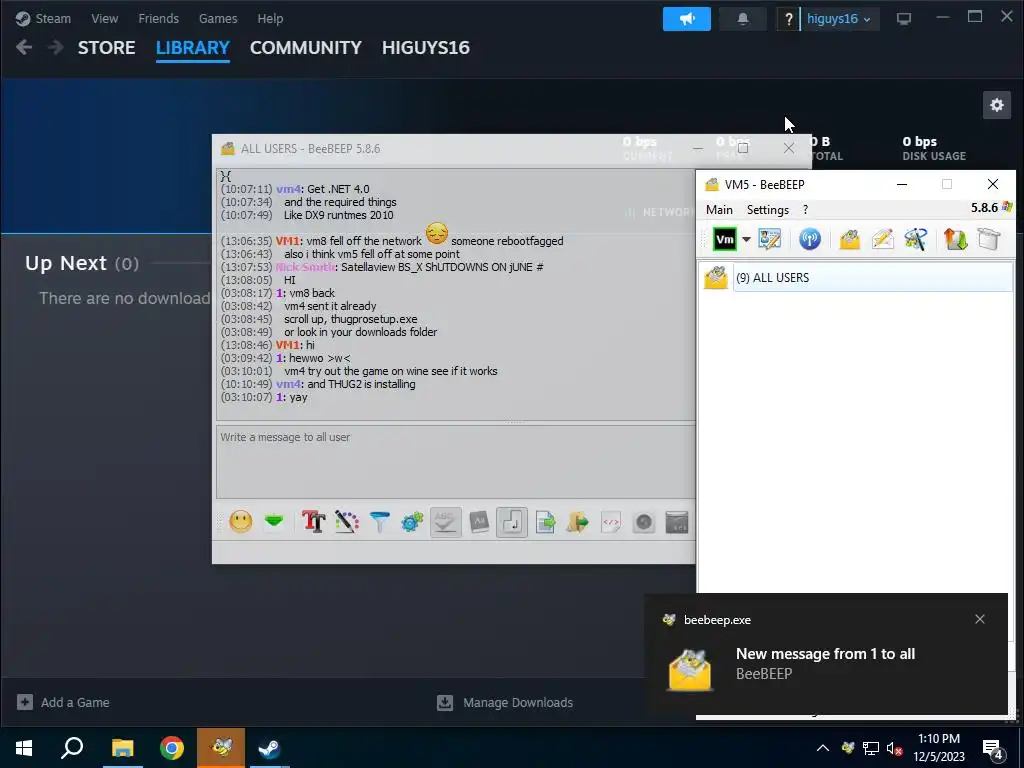Screen dimensions: 1024x768
Task: Open File Explorer from taskbar
Action: (122, 748)
